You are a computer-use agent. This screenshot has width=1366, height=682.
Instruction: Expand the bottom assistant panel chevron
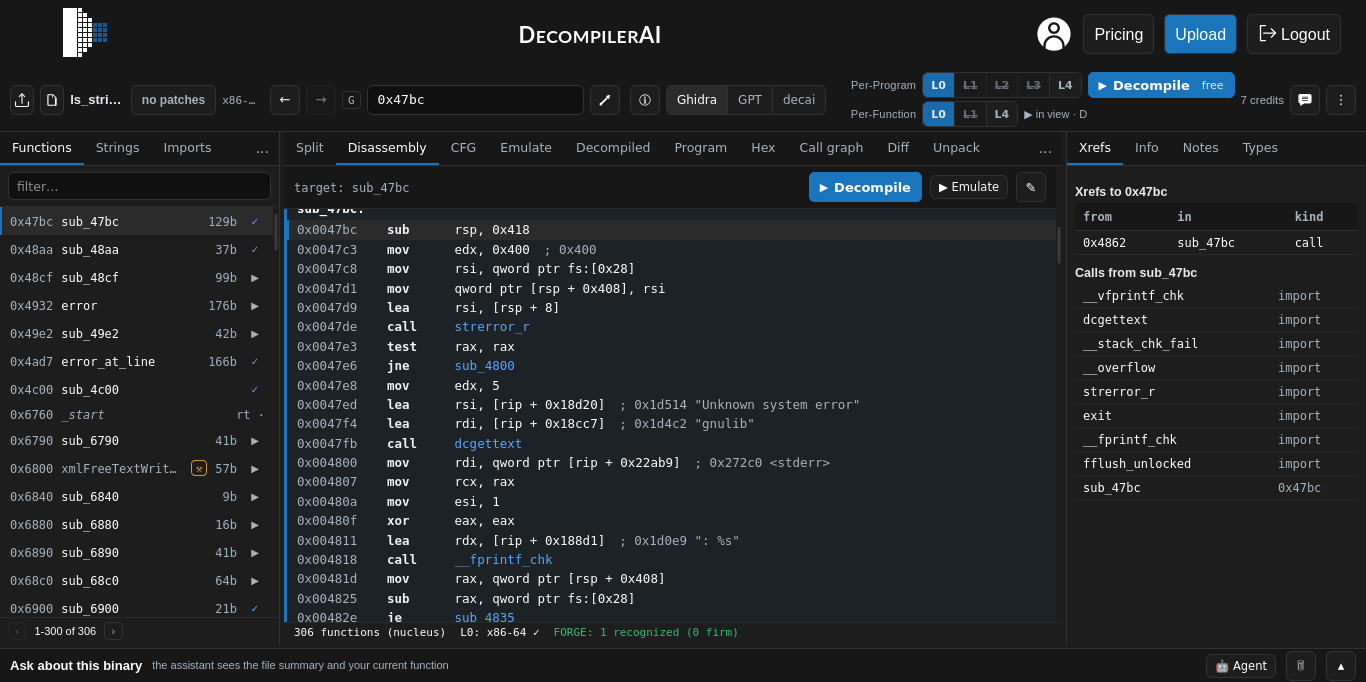click(x=1341, y=666)
